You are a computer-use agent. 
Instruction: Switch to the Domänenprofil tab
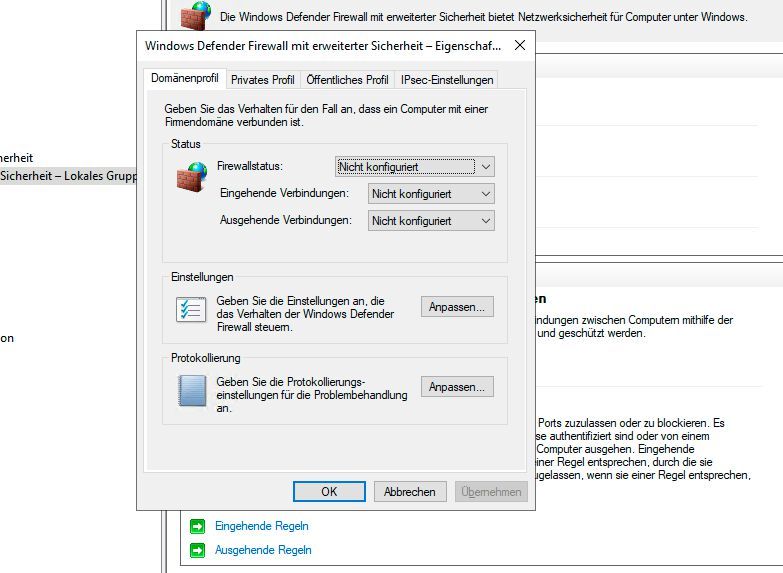[x=185, y=78]
